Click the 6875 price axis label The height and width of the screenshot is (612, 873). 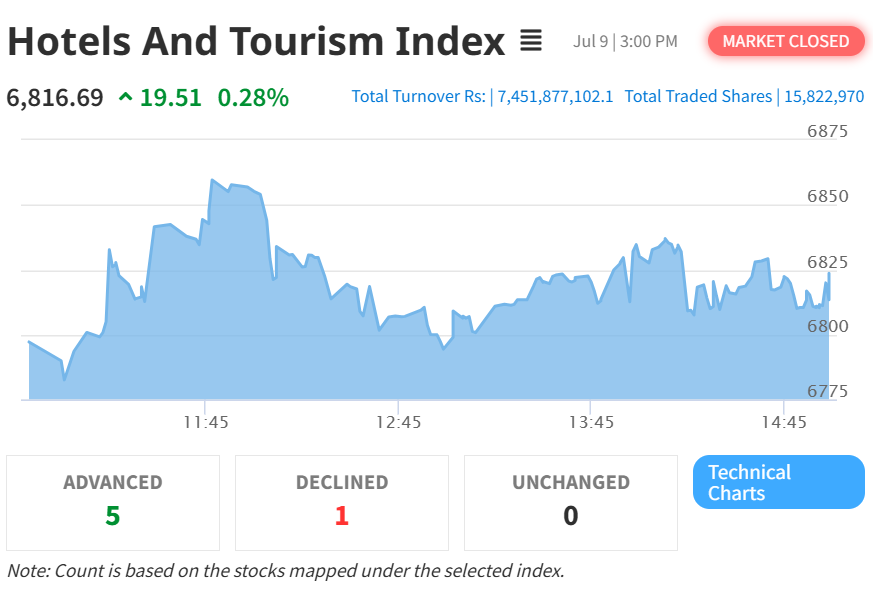827,131
